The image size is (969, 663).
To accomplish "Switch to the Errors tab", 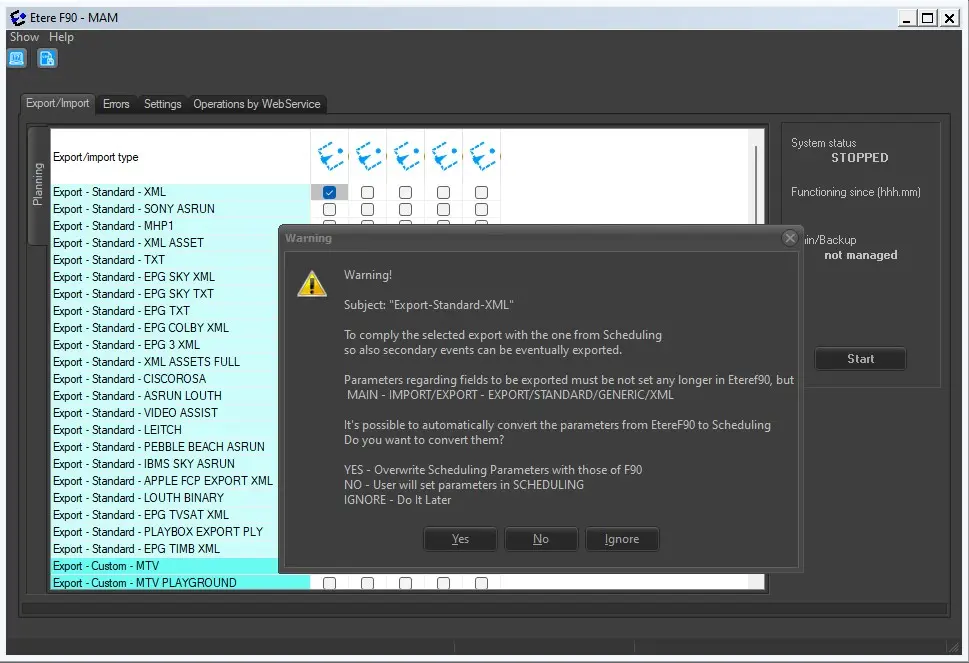I will pyautogui.click(x=116, y=104).
